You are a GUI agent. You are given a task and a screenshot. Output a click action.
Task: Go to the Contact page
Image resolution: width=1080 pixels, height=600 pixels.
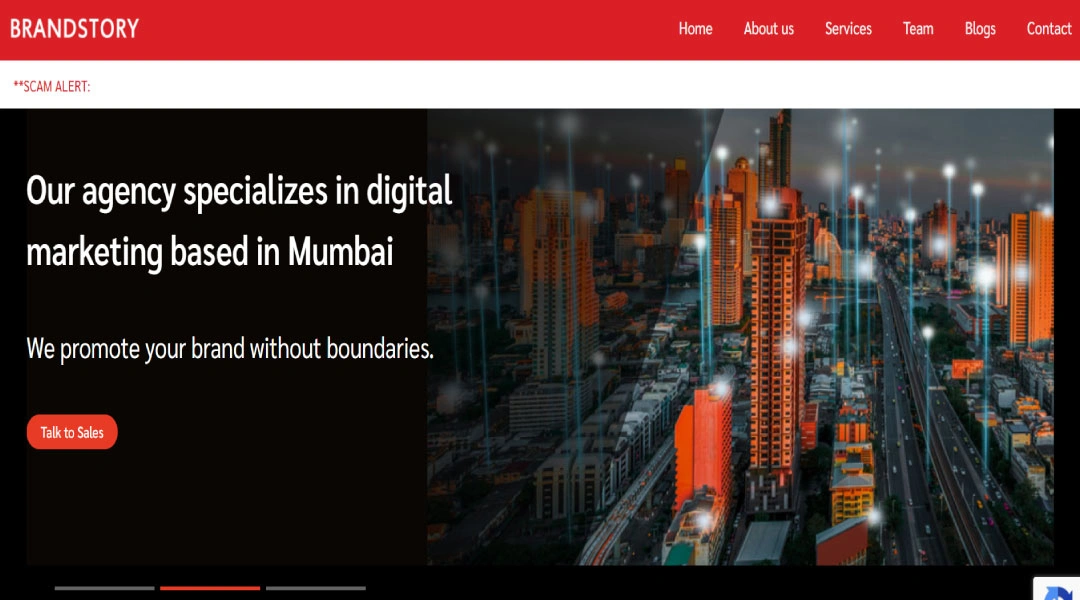1048,29
